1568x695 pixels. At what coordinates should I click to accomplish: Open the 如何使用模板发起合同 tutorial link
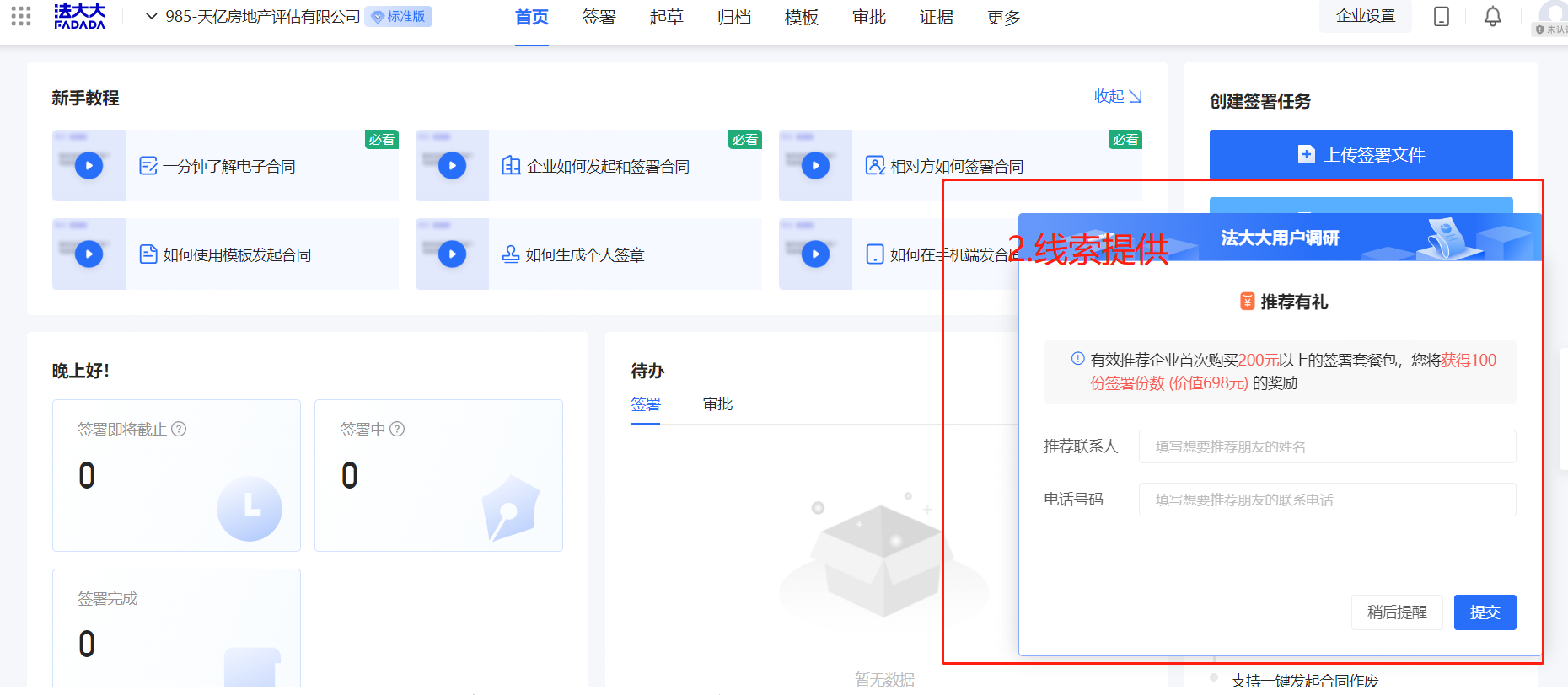click(237, 254)
